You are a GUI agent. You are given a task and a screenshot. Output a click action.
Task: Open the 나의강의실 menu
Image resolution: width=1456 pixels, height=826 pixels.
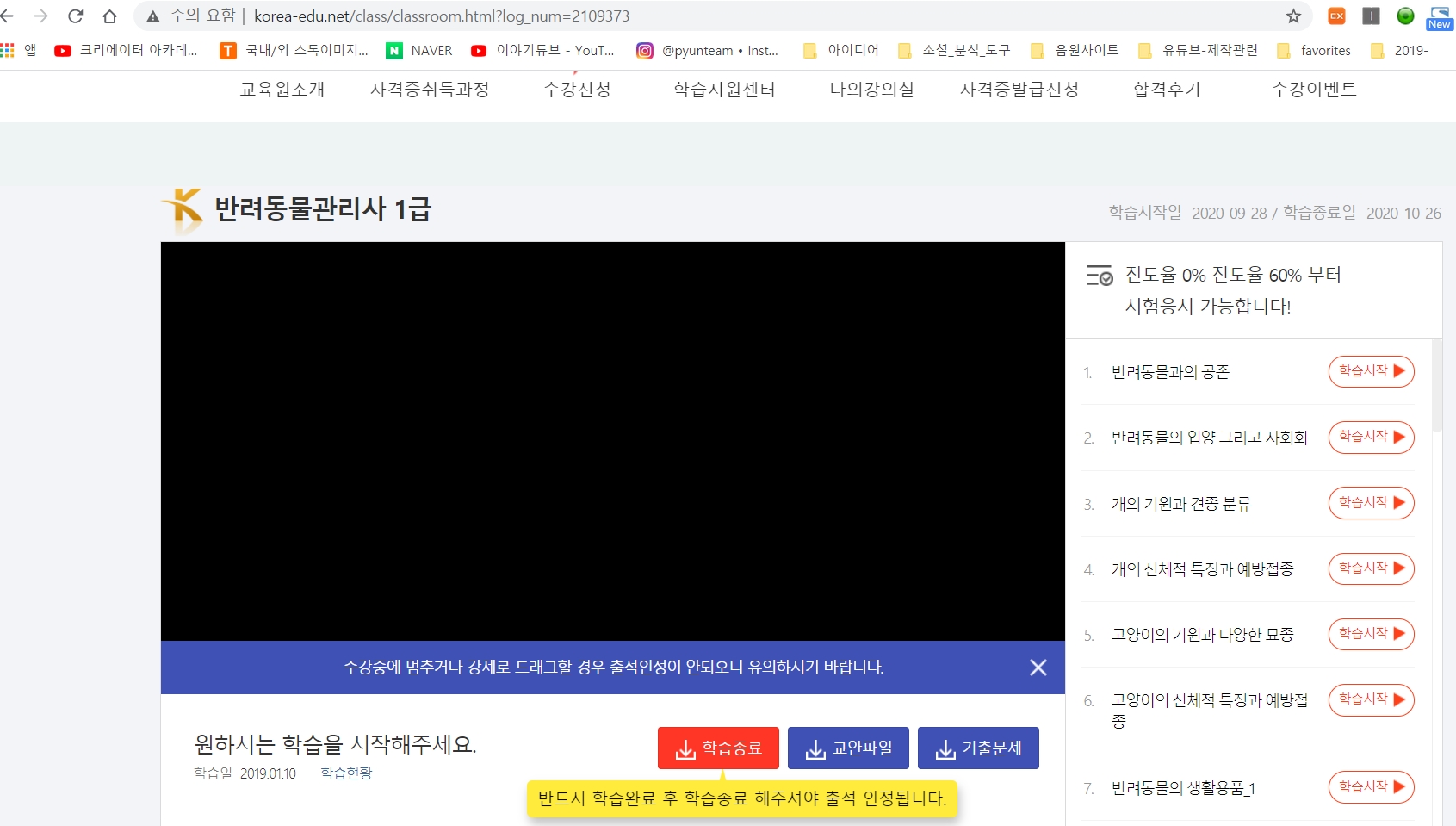point(871,89)
